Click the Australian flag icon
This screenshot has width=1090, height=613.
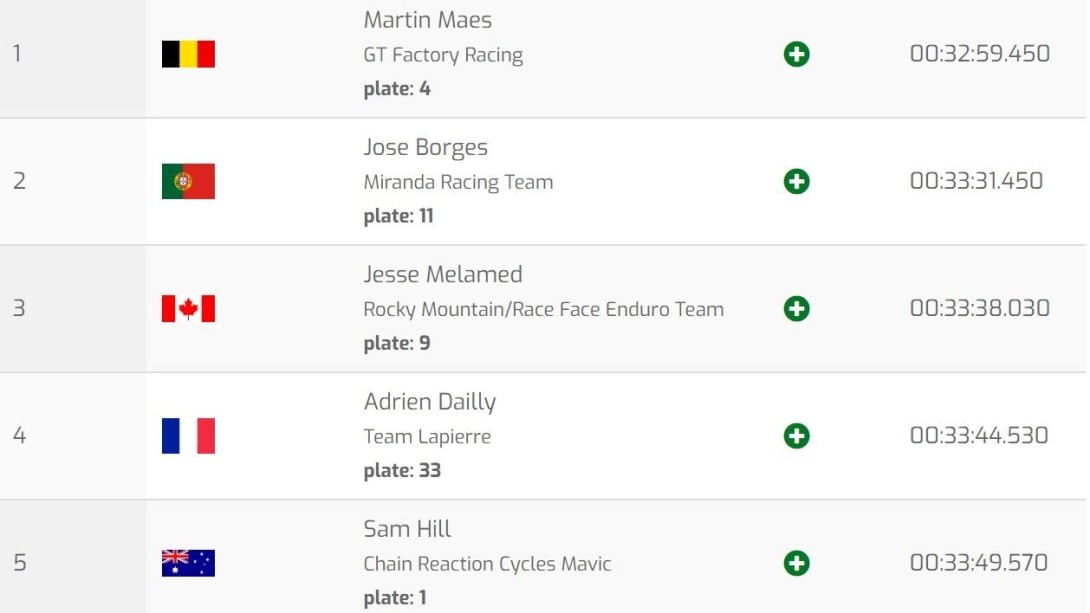point(188,563)
